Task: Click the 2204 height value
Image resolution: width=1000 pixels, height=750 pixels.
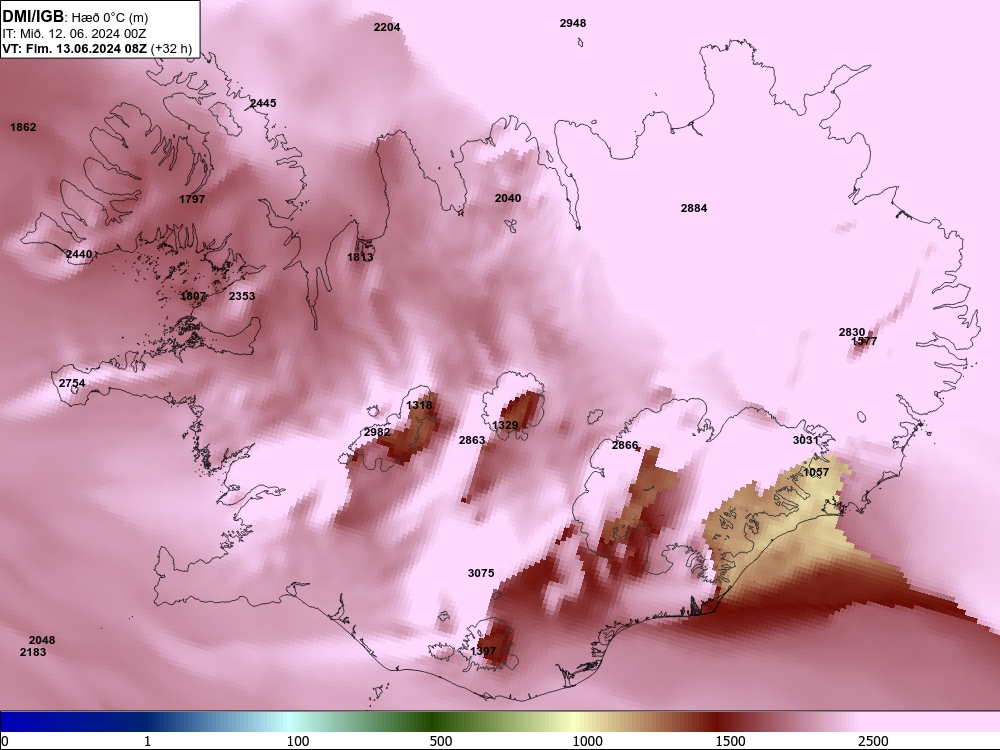Action: [386, 27]
